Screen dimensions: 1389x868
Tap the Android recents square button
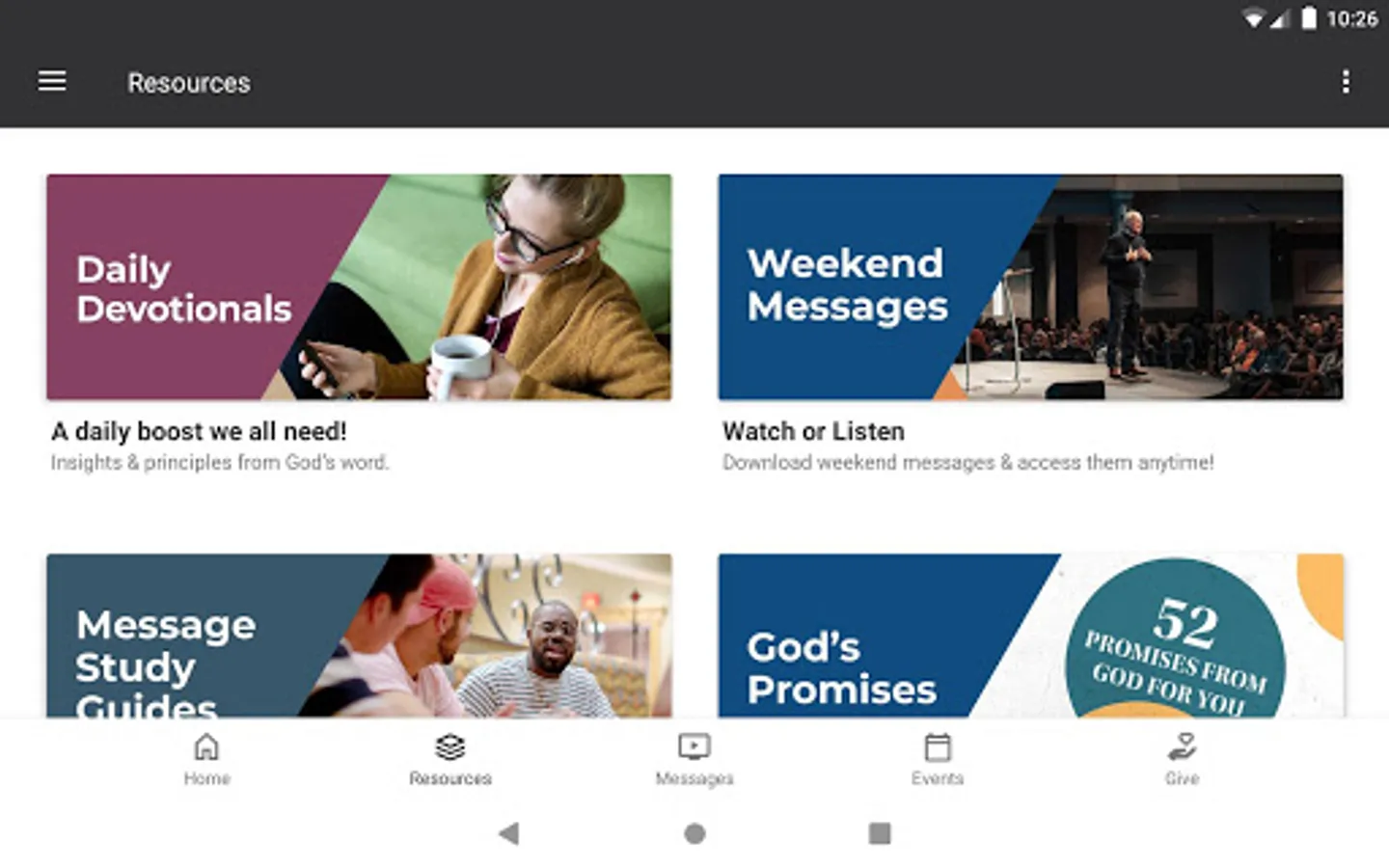[880, 833]
